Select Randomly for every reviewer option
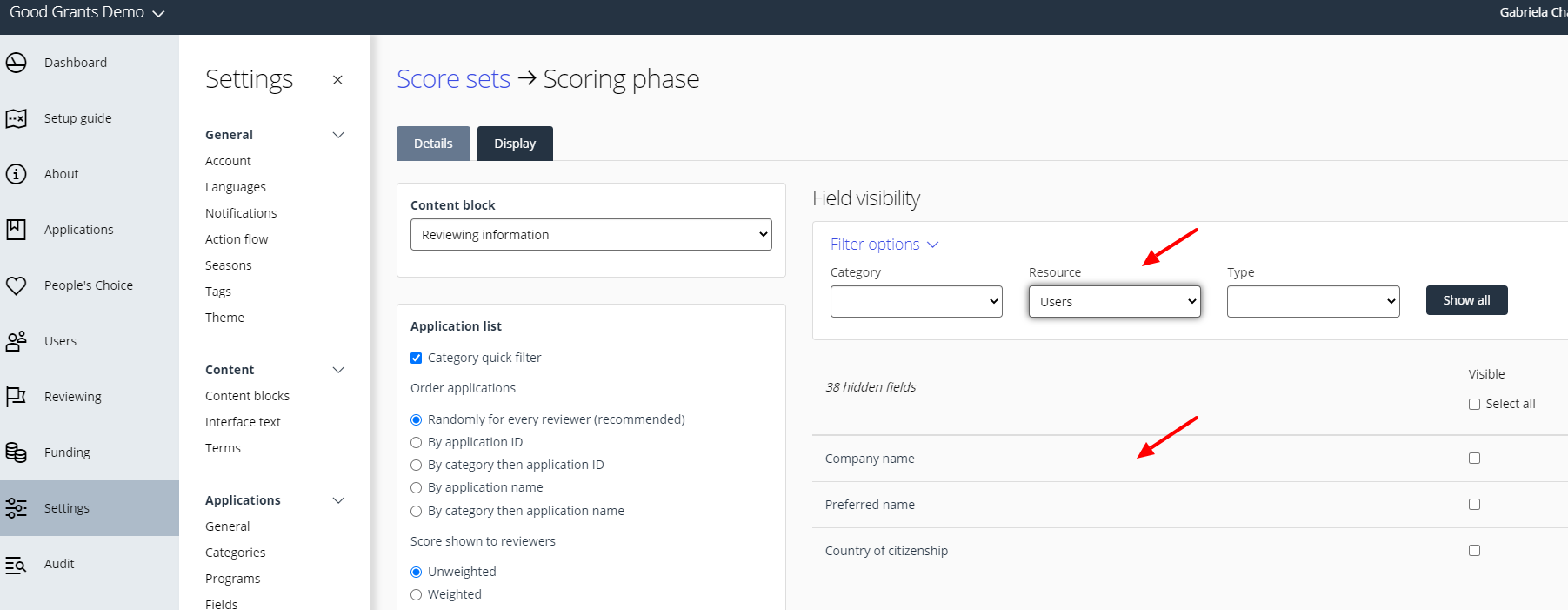1568x610 pixels. click(x=417, y=419)
